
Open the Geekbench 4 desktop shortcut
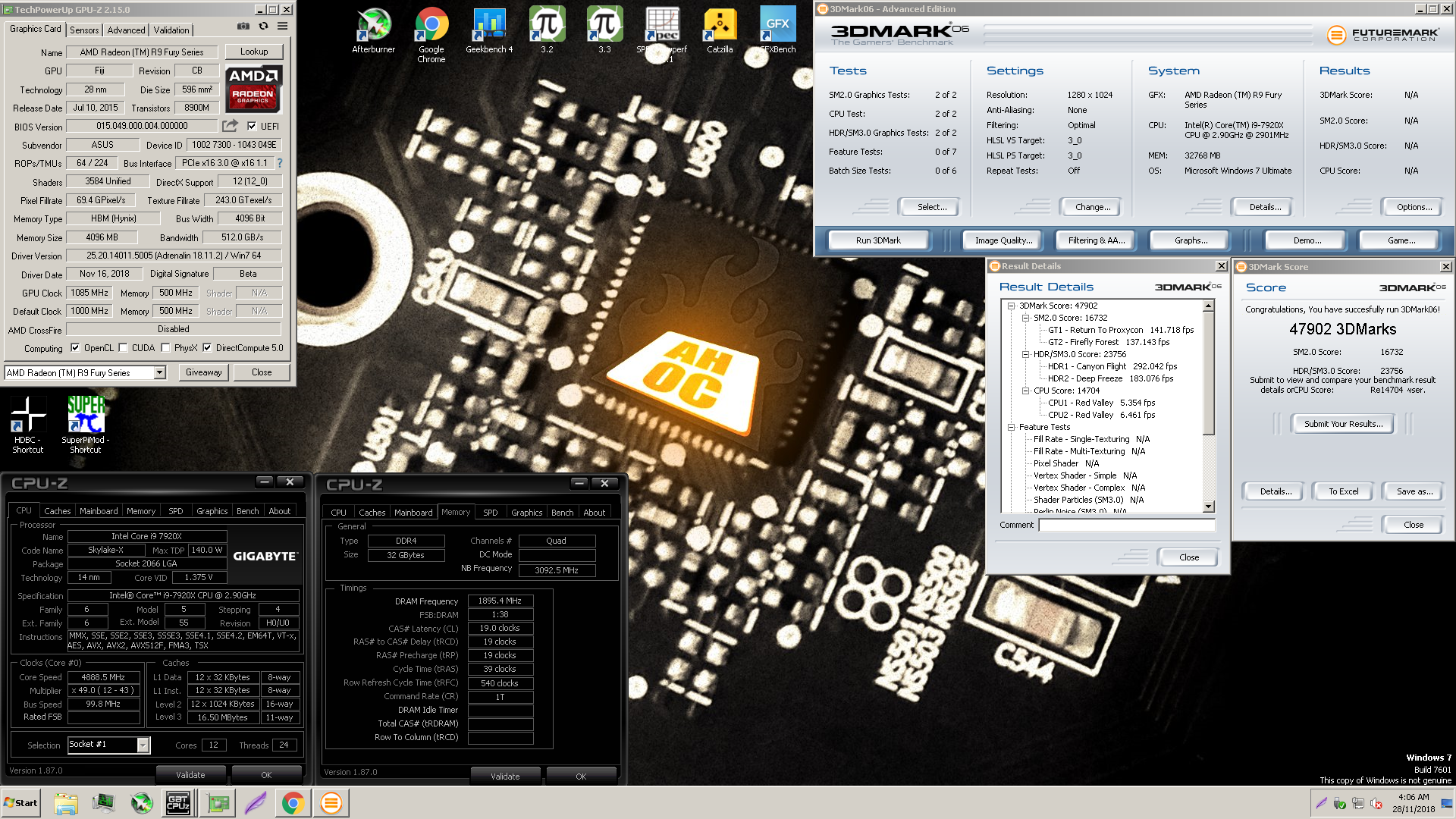pyautogui.click(x=489, y=31)
